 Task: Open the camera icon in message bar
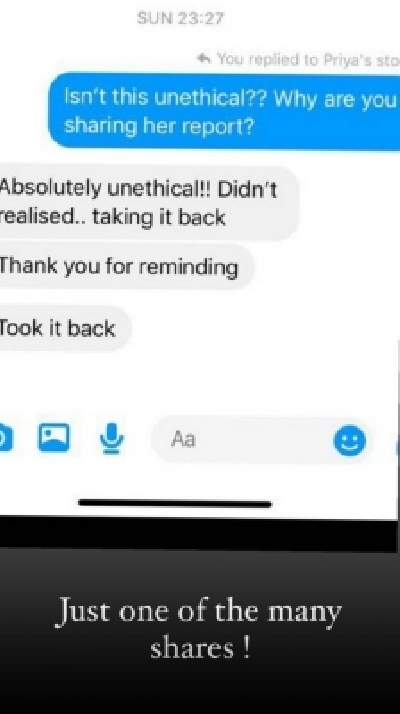point(5,439)
